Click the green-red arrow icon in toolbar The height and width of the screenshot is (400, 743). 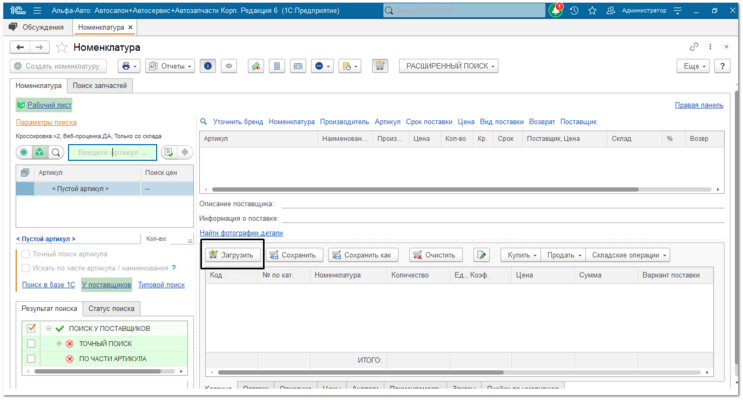pos(256,66)
